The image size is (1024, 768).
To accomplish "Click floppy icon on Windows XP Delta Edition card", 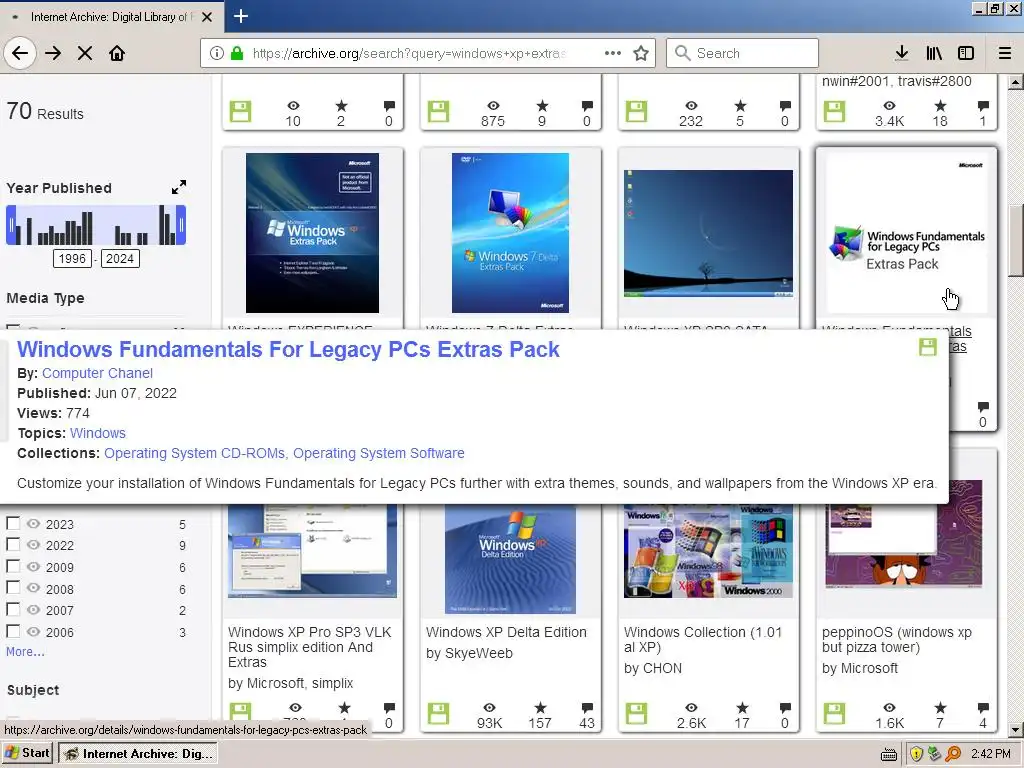I will pos(438,714).
